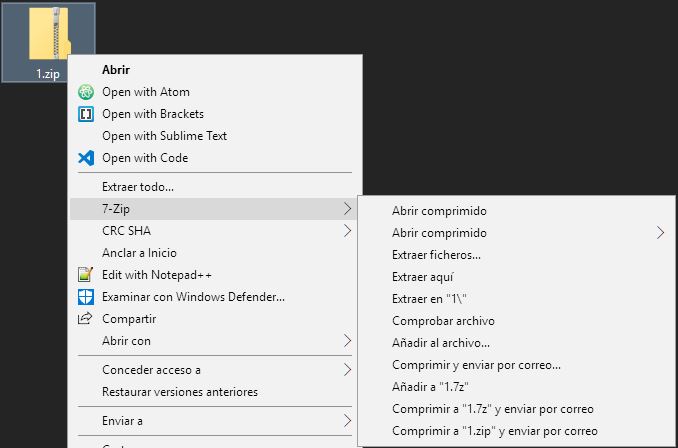Expand the Conceder acceso a arrow
The width and height of the screenshot is (678, 448).
[348, 370]
